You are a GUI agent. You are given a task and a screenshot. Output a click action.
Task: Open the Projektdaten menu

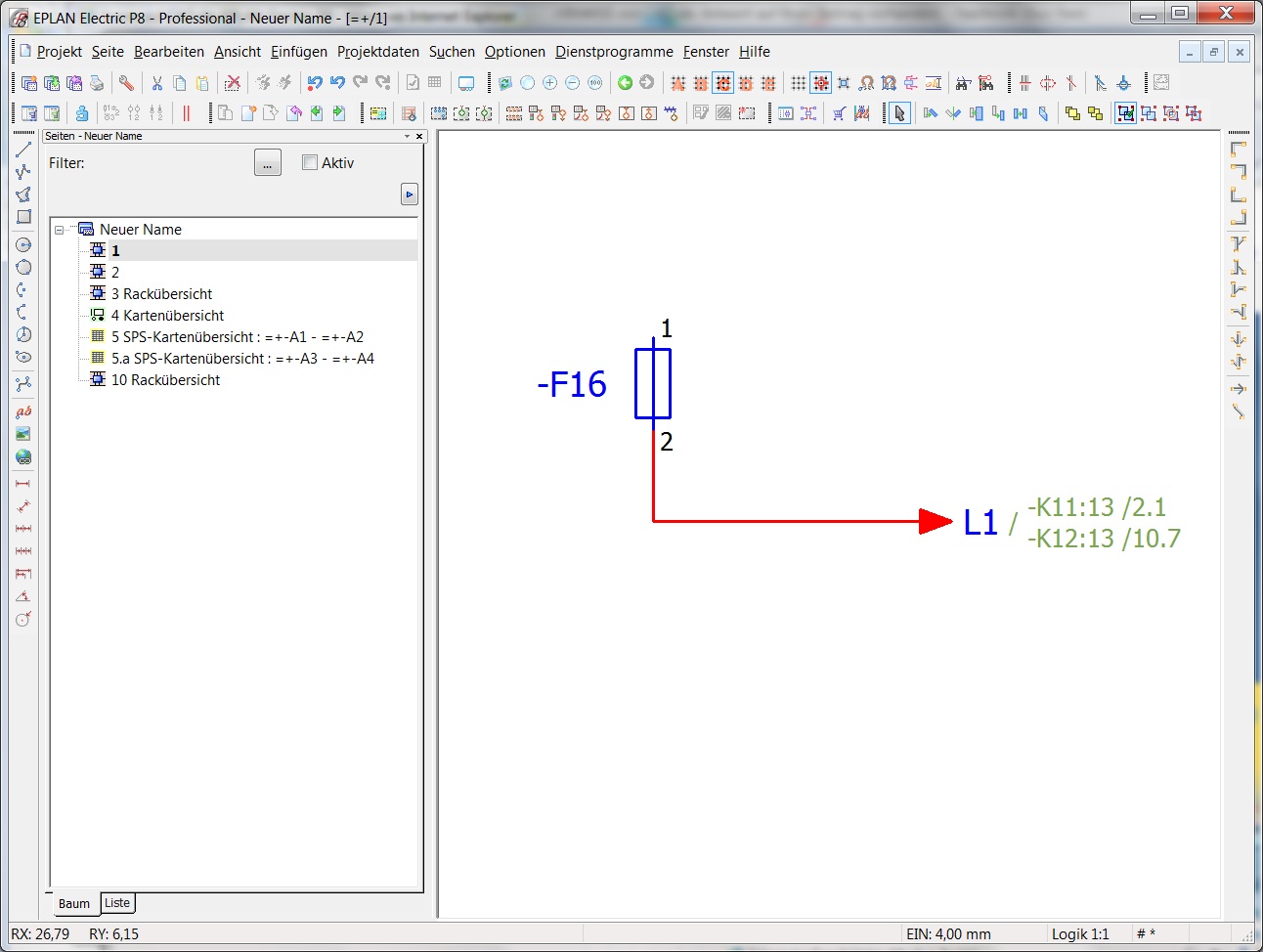(378, 52)
